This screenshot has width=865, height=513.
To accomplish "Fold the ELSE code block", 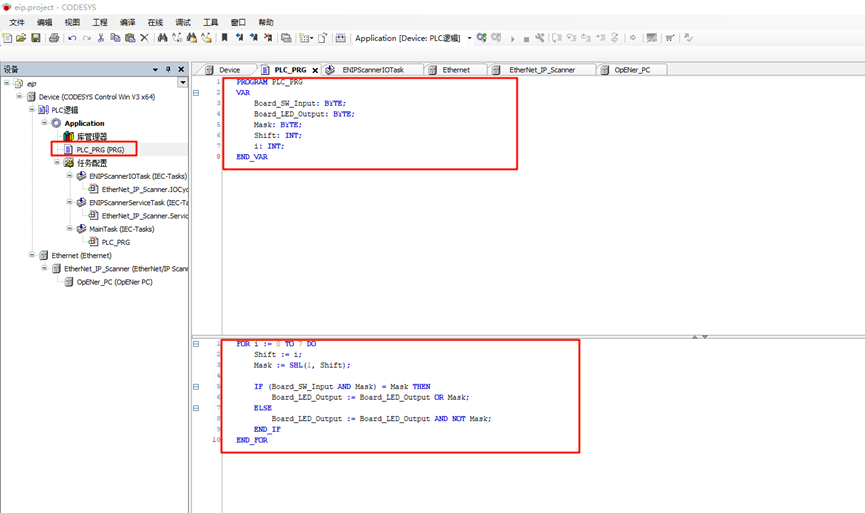I will click(x=196, y=408).
